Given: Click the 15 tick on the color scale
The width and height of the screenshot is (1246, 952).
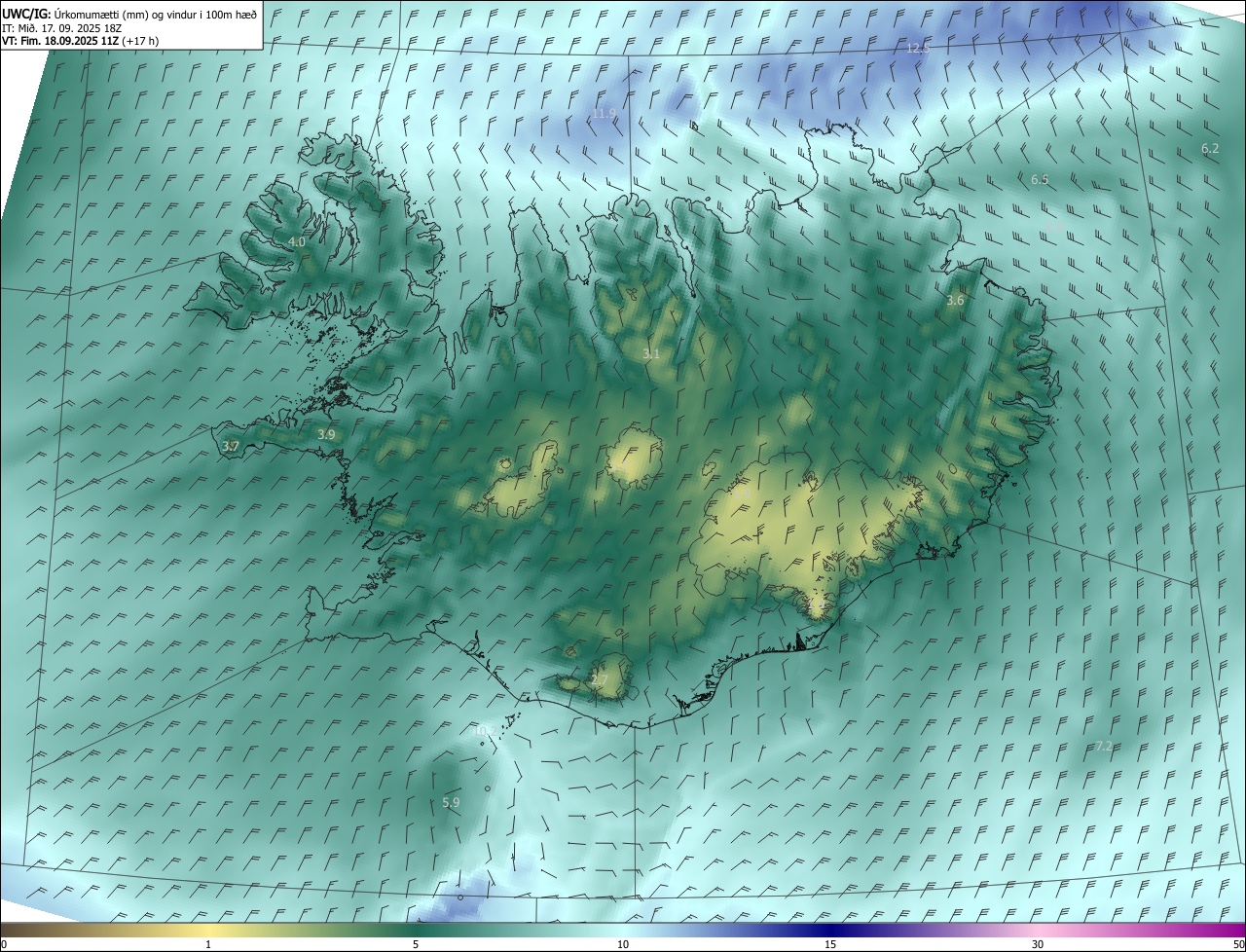Looking at the screenshot, I should coord(830,944).
